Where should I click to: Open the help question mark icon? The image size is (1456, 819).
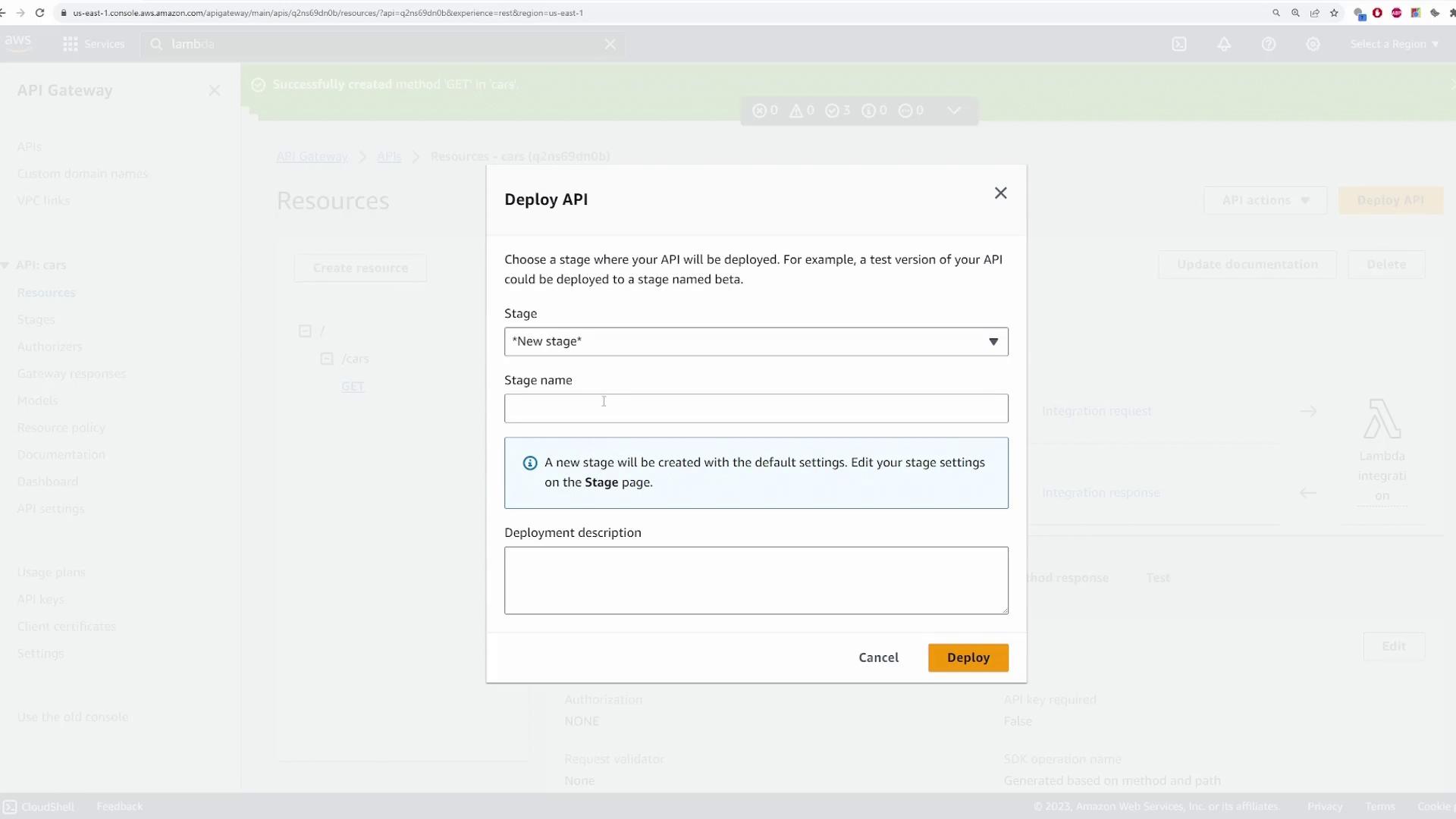point(1268,44)
